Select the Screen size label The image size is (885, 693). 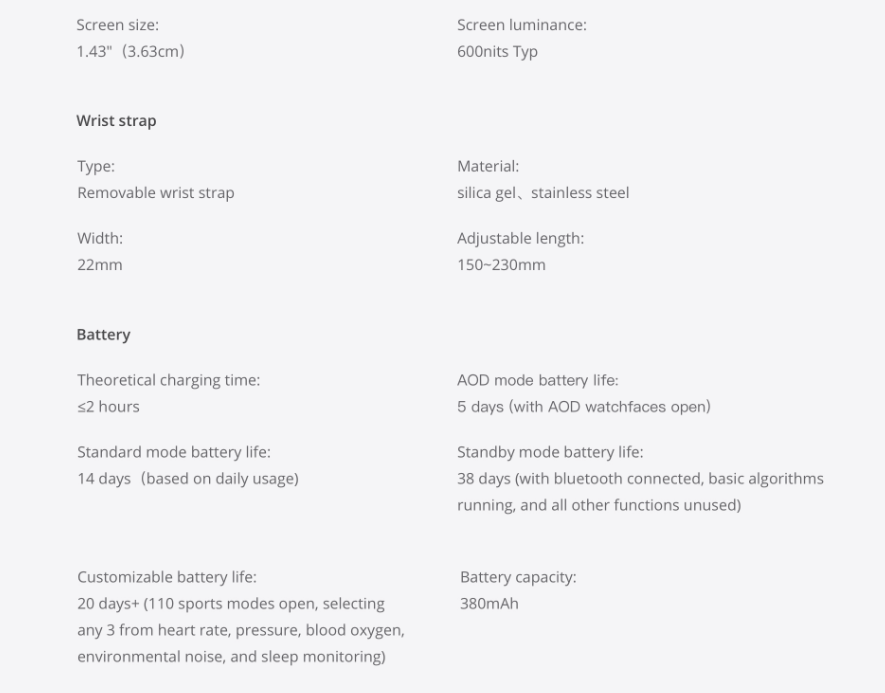coord(117,25)
